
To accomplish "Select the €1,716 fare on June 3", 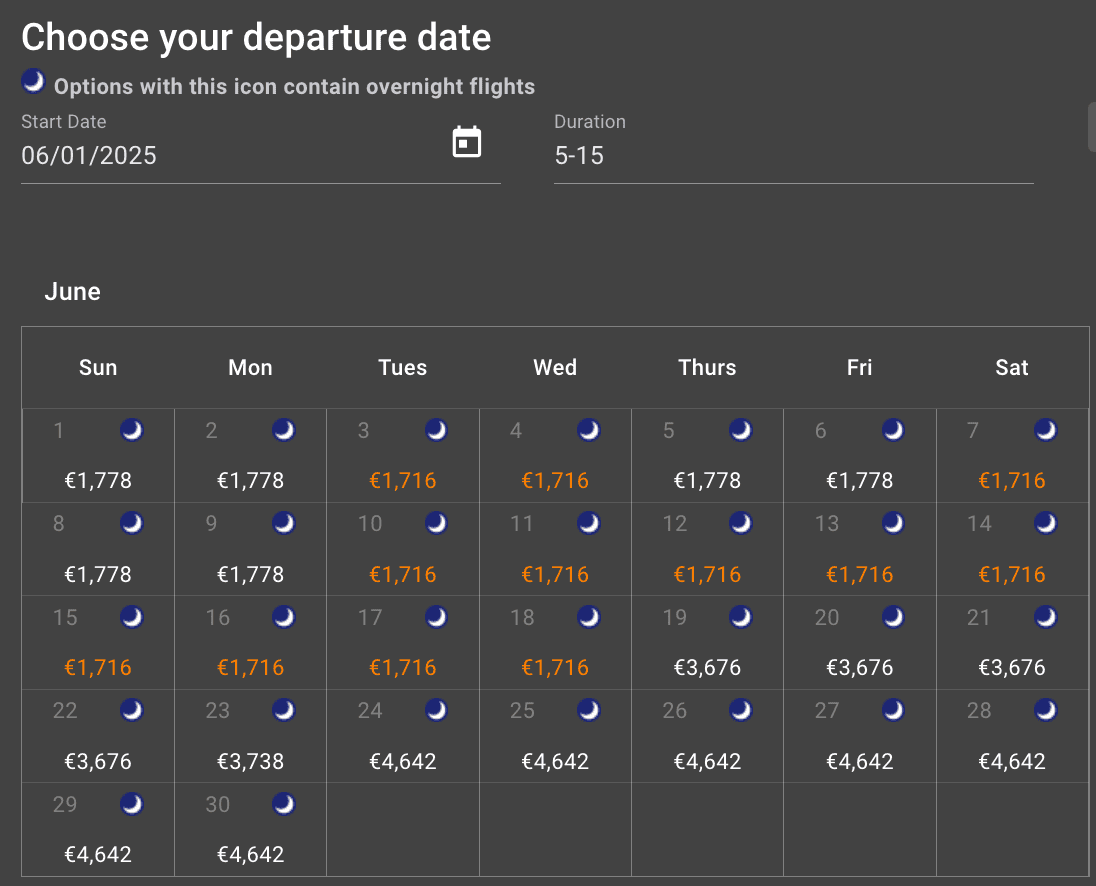I will [x=403, y=481].
